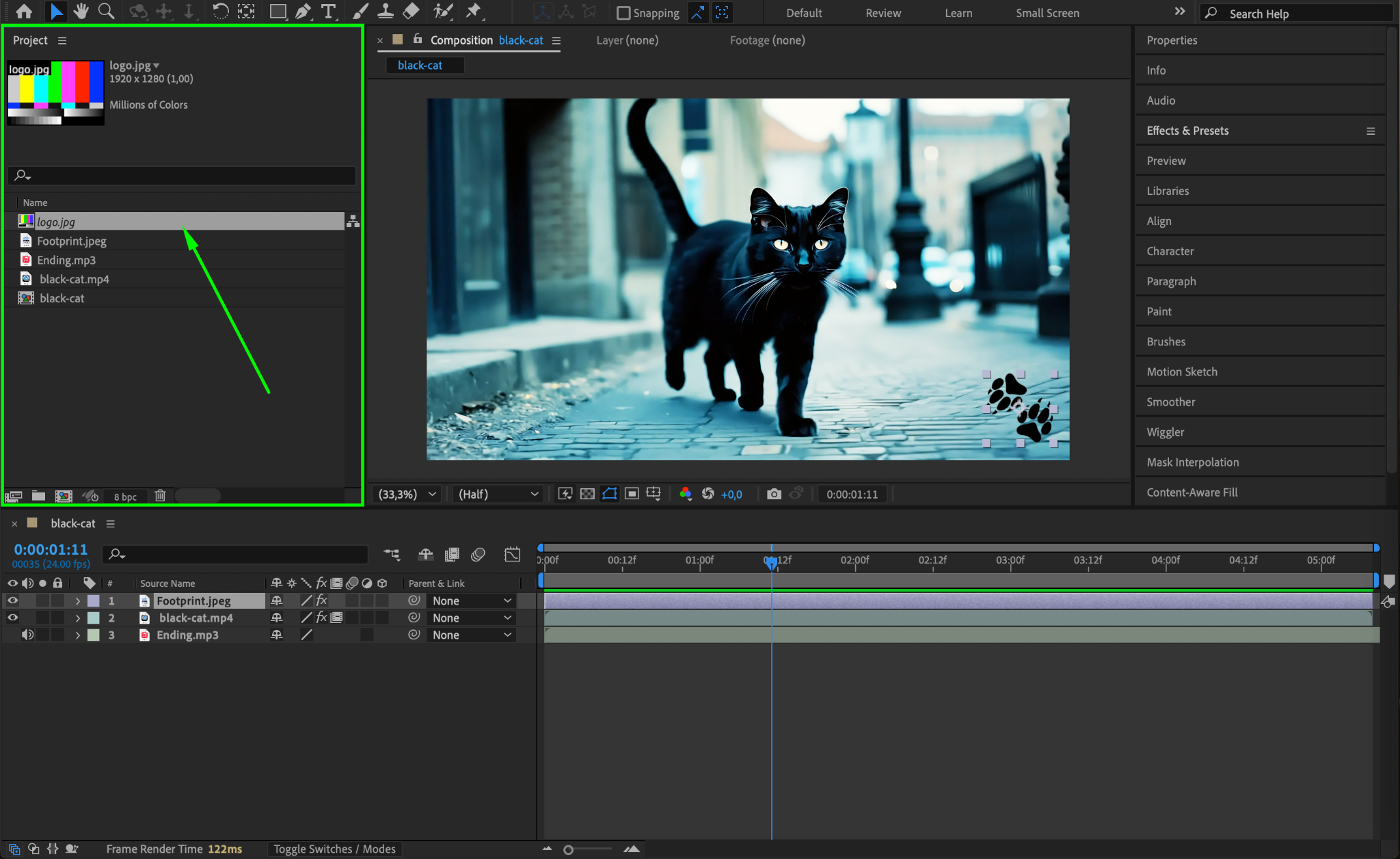Select the Type tool
The height and width of the screenshot is (859, 1400).
click(328, 12)
